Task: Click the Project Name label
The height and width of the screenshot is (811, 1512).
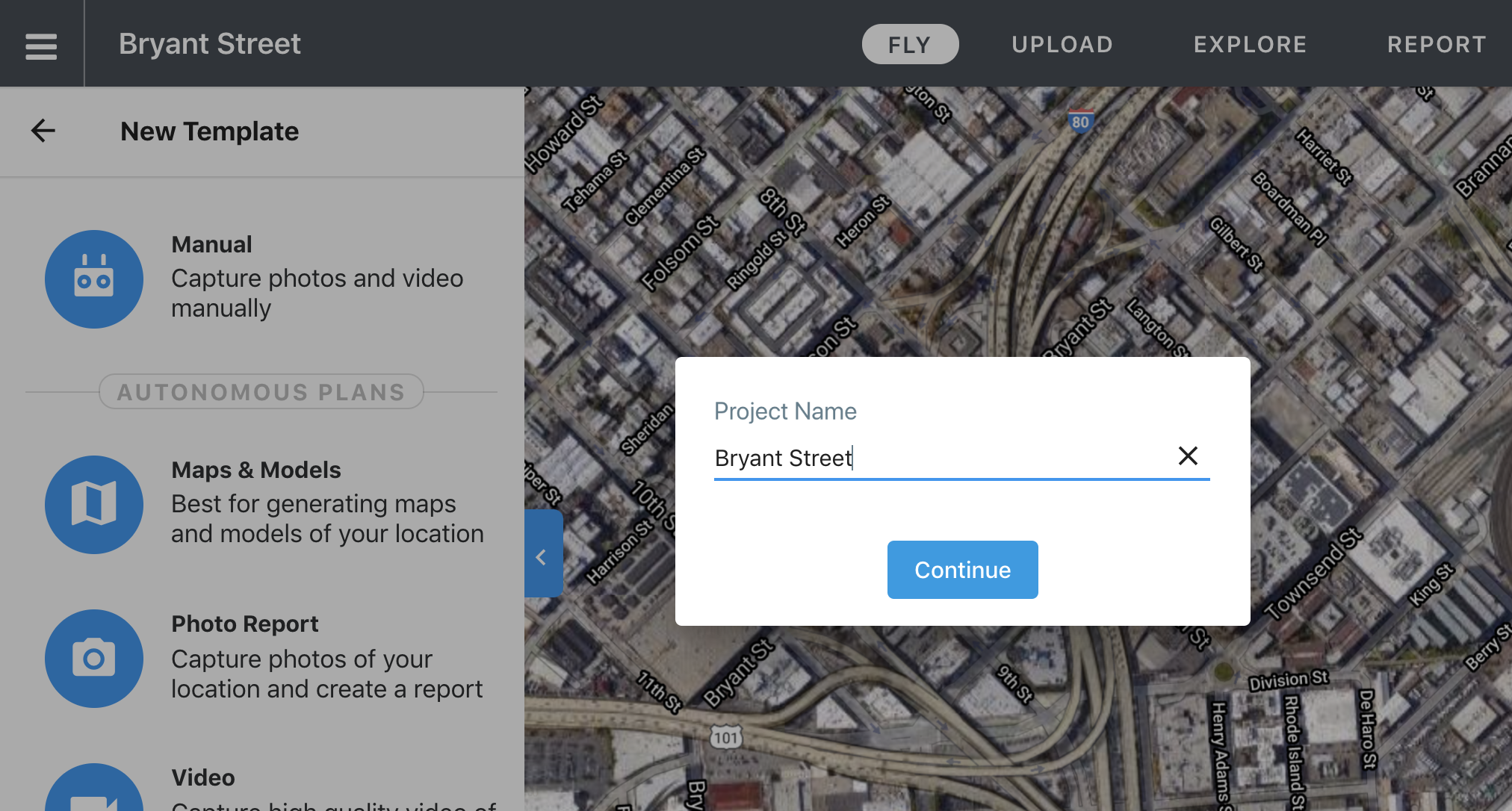Action: [785, 411]
